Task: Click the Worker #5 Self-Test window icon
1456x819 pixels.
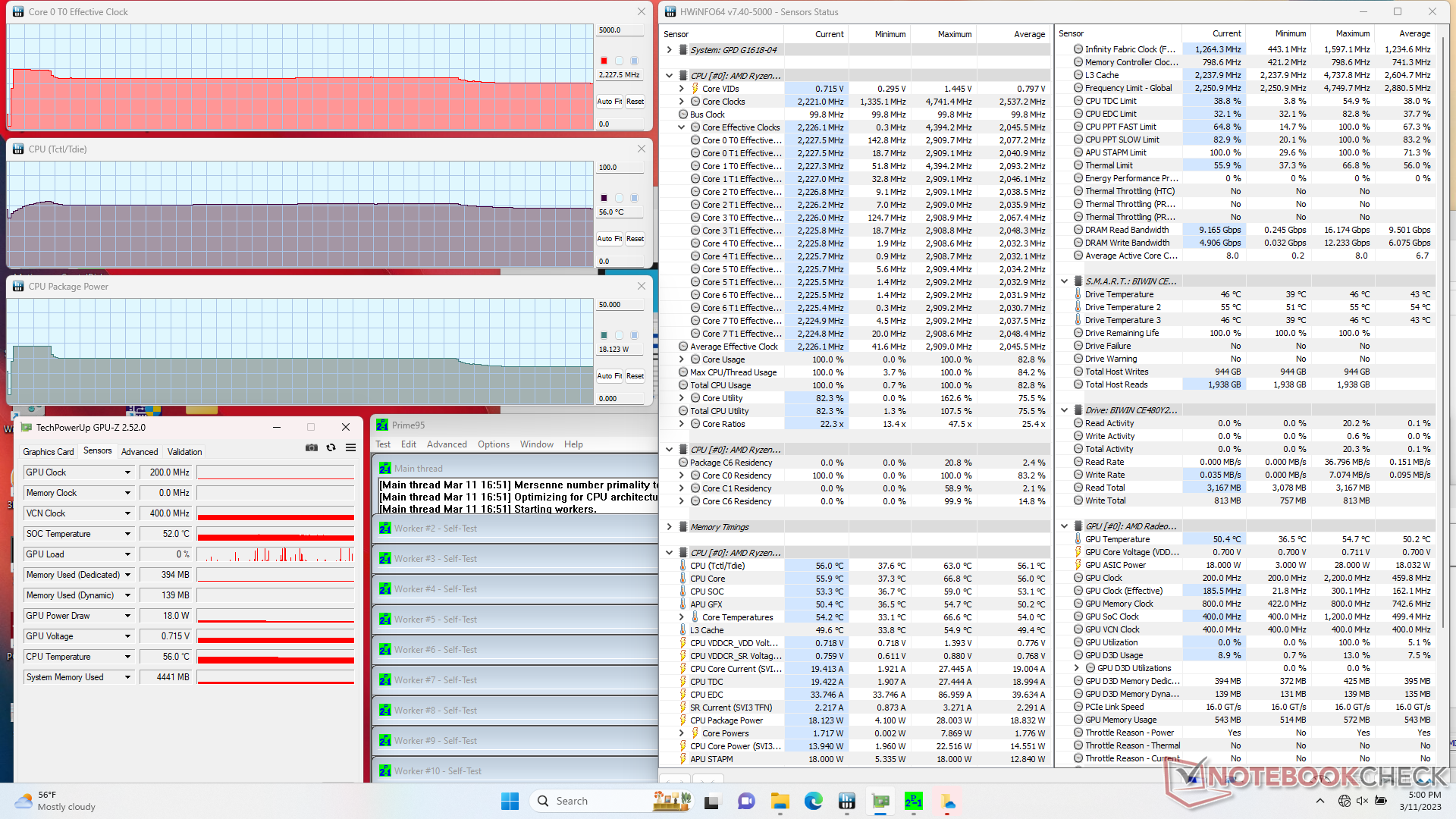Action: click(385, 620)
